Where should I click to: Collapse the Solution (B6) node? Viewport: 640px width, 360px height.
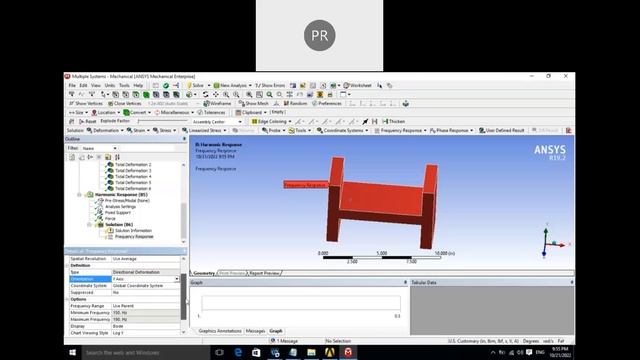[89, 224]
